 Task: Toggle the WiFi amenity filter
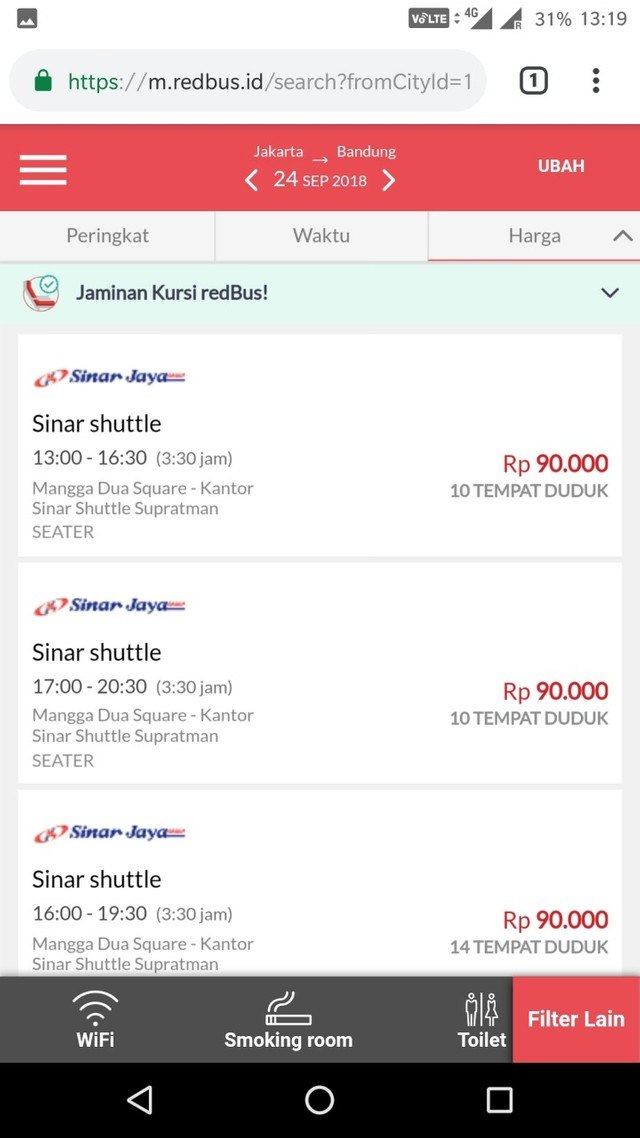point(96,1019)
